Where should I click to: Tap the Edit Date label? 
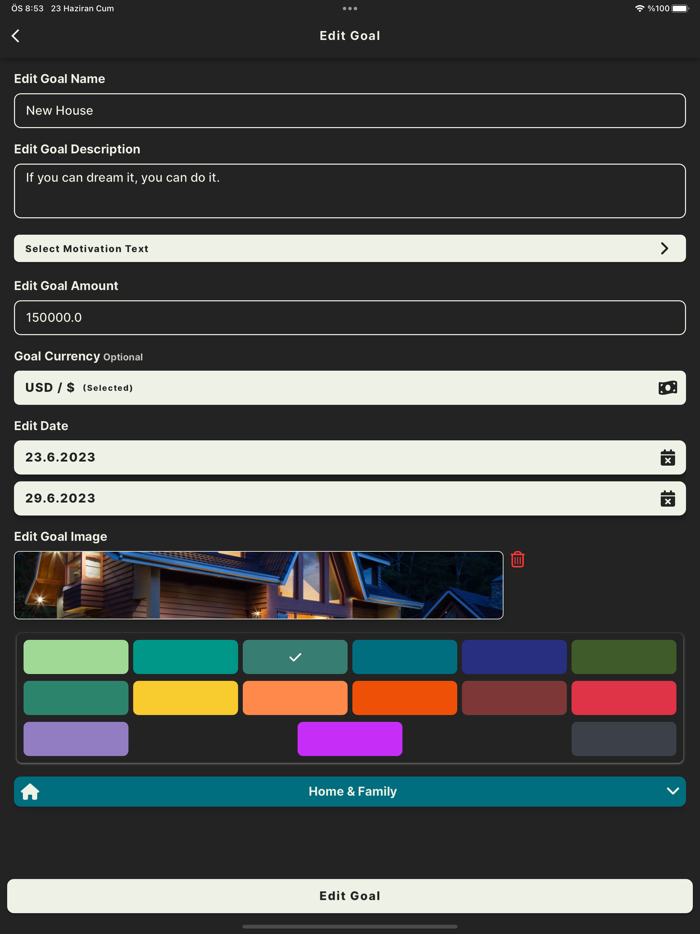41,426
